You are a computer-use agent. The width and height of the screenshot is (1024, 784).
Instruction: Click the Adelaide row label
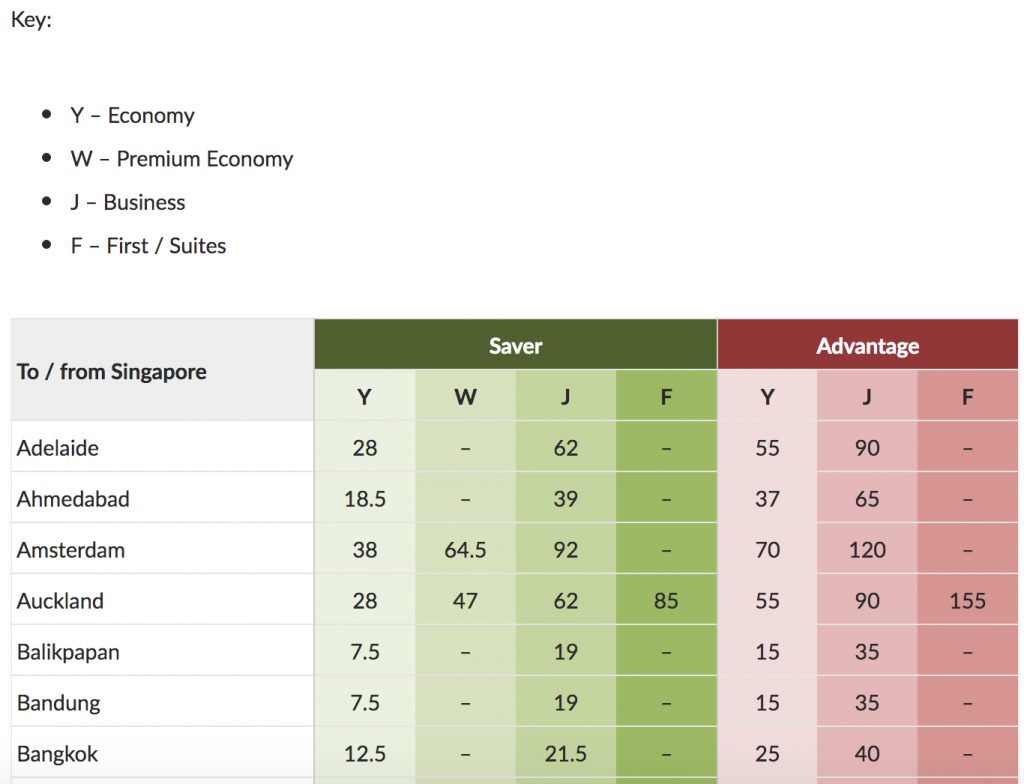[58, 448]
